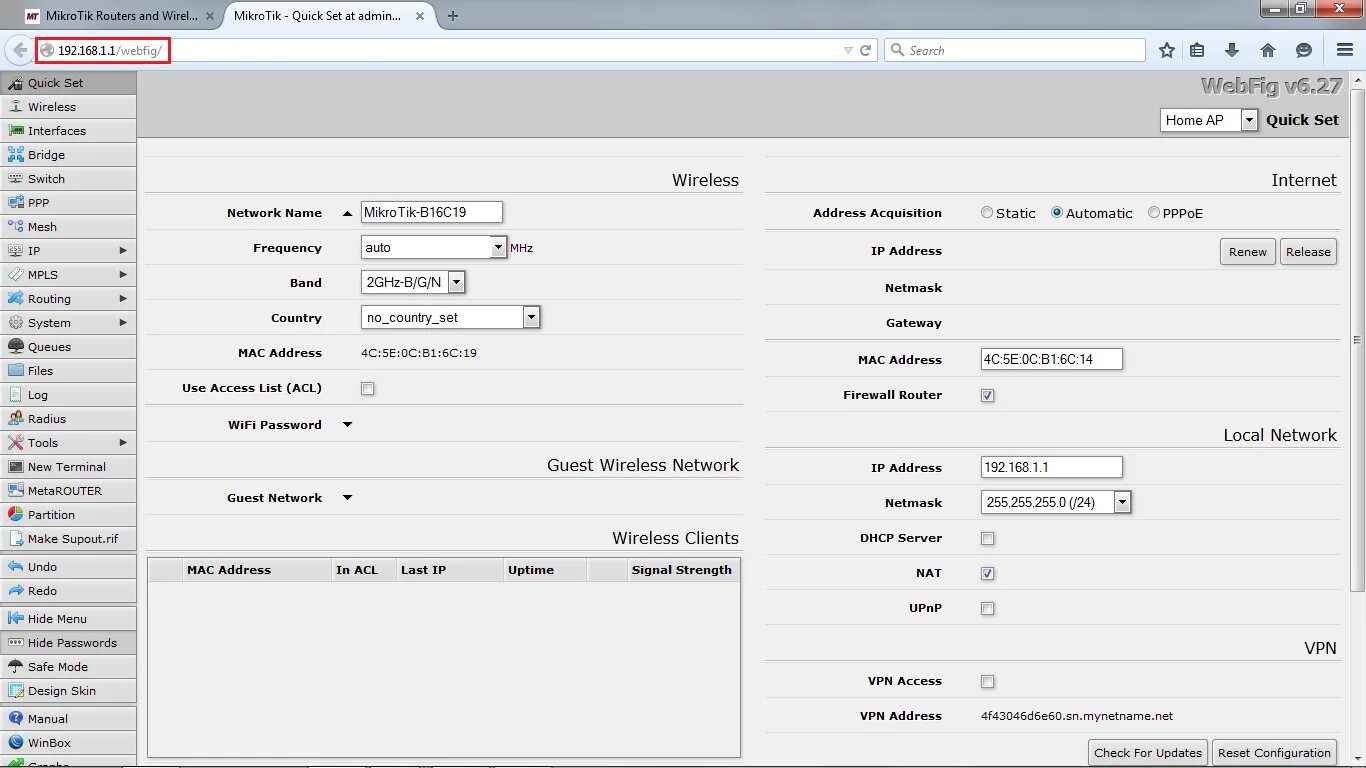
Task: Click the PPP menu icon
Action: click(15, 203)
